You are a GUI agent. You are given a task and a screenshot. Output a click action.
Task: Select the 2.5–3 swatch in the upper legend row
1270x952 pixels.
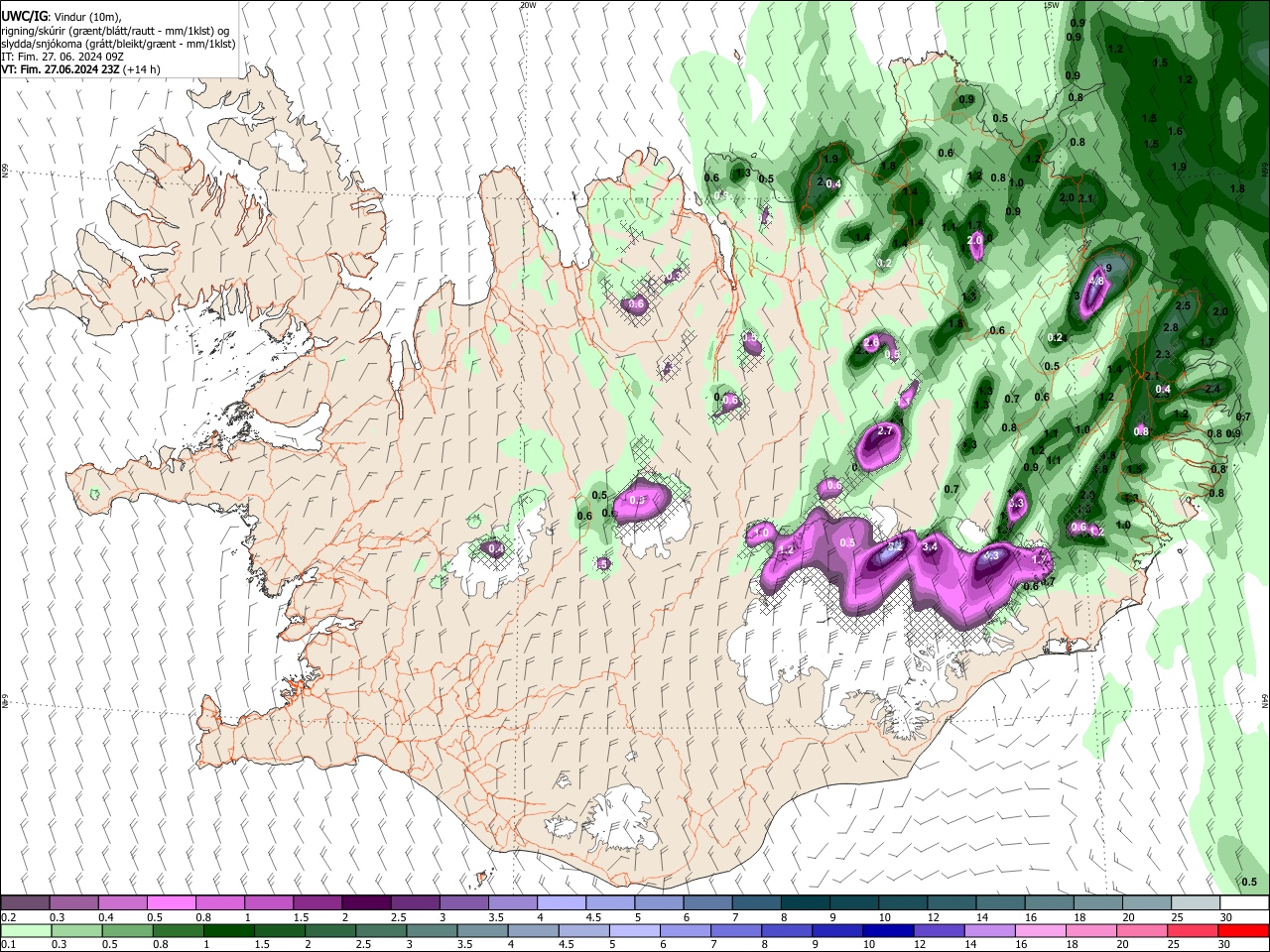pos(415,903)
